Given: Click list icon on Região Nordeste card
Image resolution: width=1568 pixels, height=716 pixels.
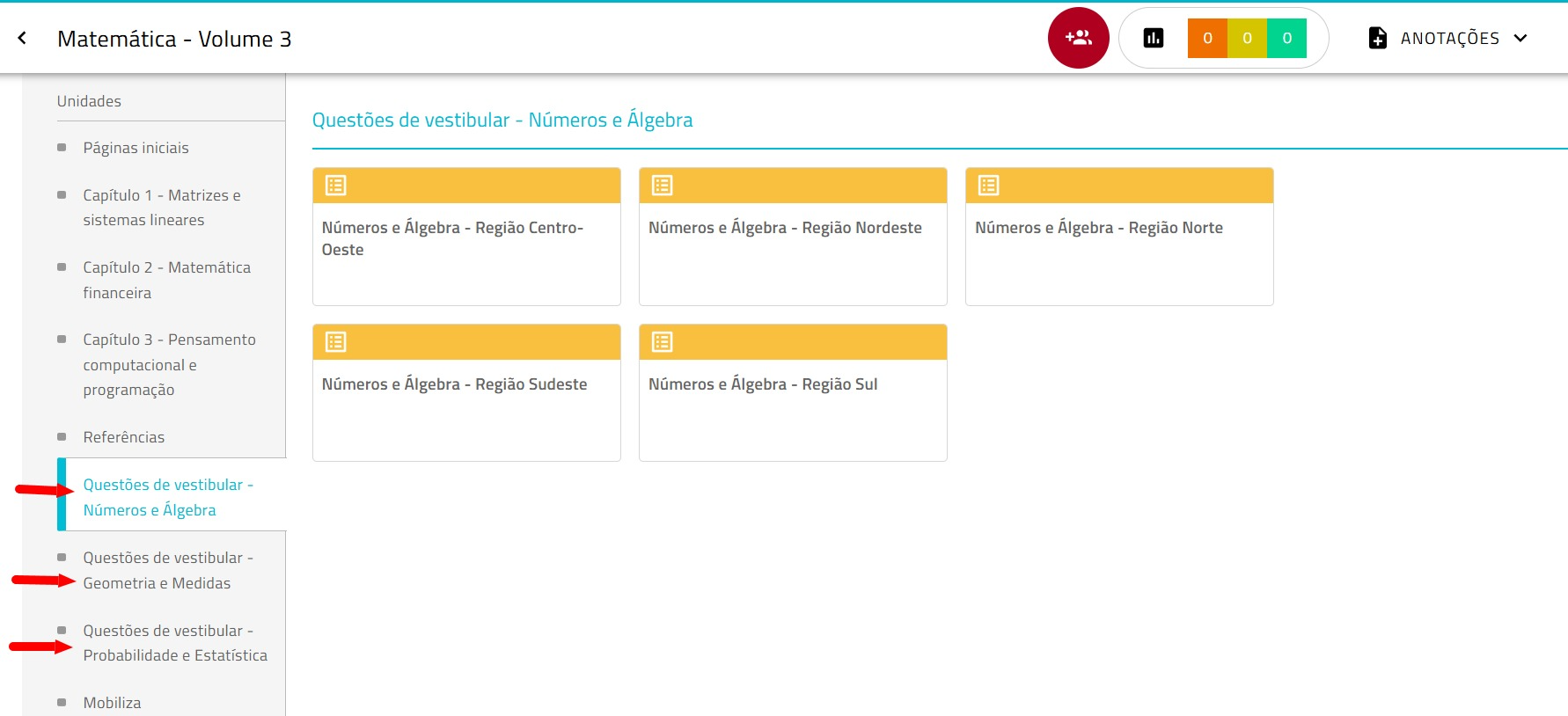Looking at the screenshot, I should 663,186.
